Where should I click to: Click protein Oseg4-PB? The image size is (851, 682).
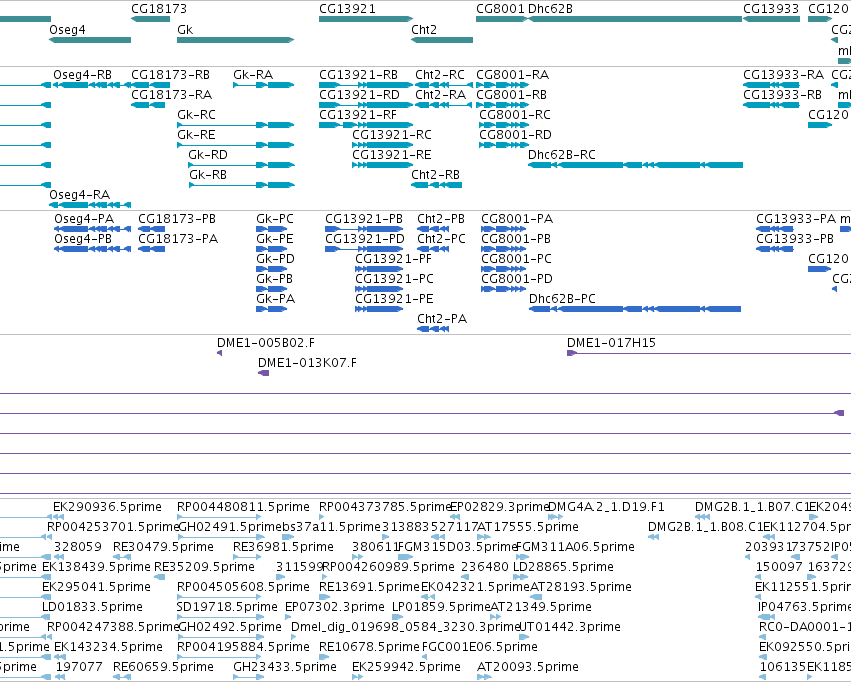pos(83,239)
